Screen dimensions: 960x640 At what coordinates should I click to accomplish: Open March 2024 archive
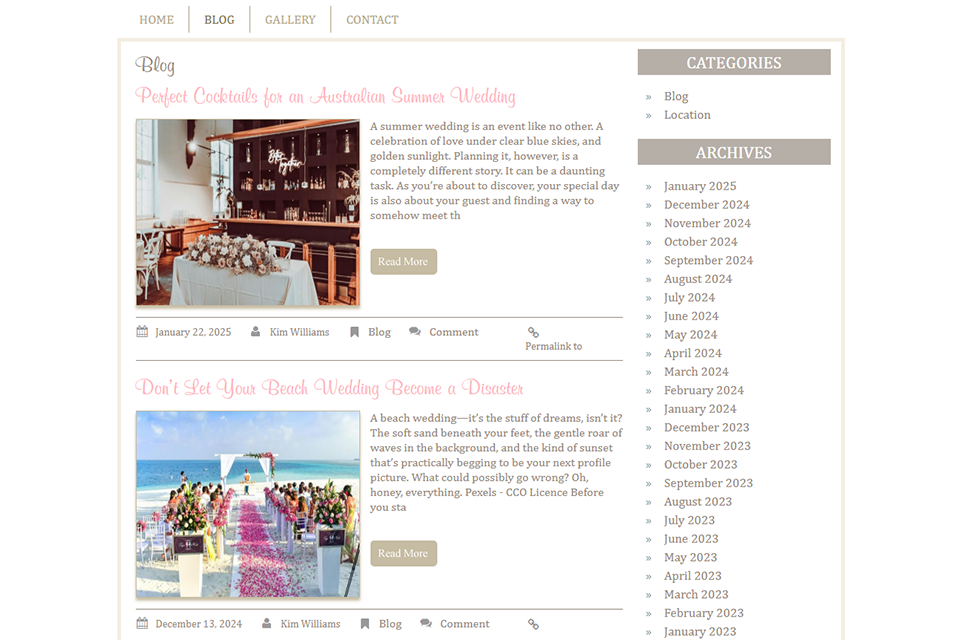(696, 372)
